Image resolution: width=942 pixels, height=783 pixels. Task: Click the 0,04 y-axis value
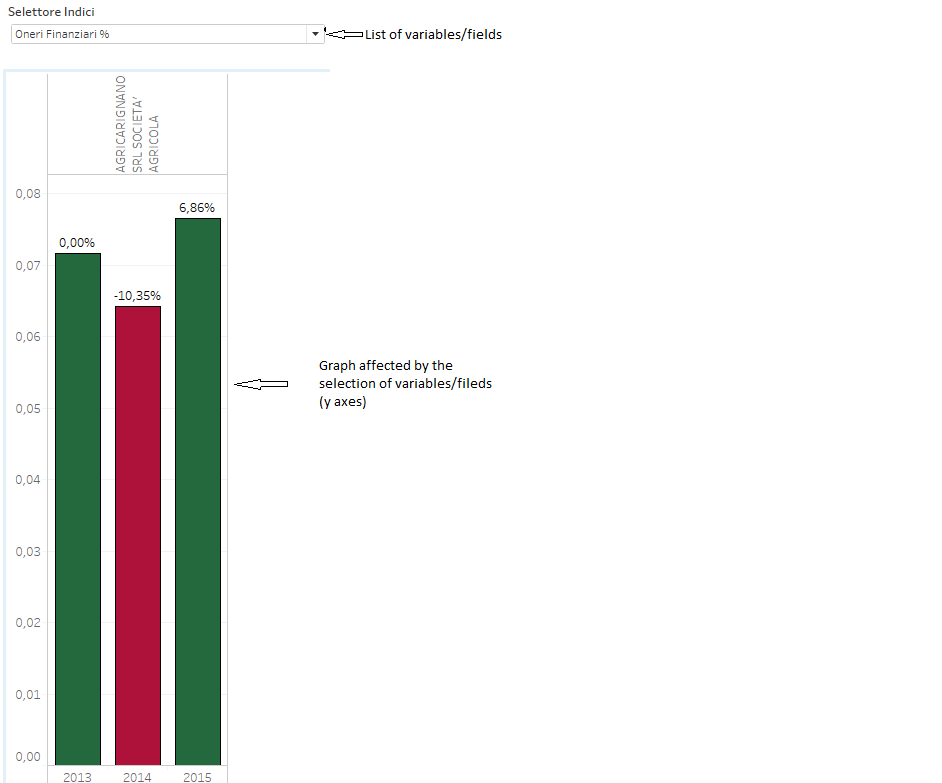[27, 479]
